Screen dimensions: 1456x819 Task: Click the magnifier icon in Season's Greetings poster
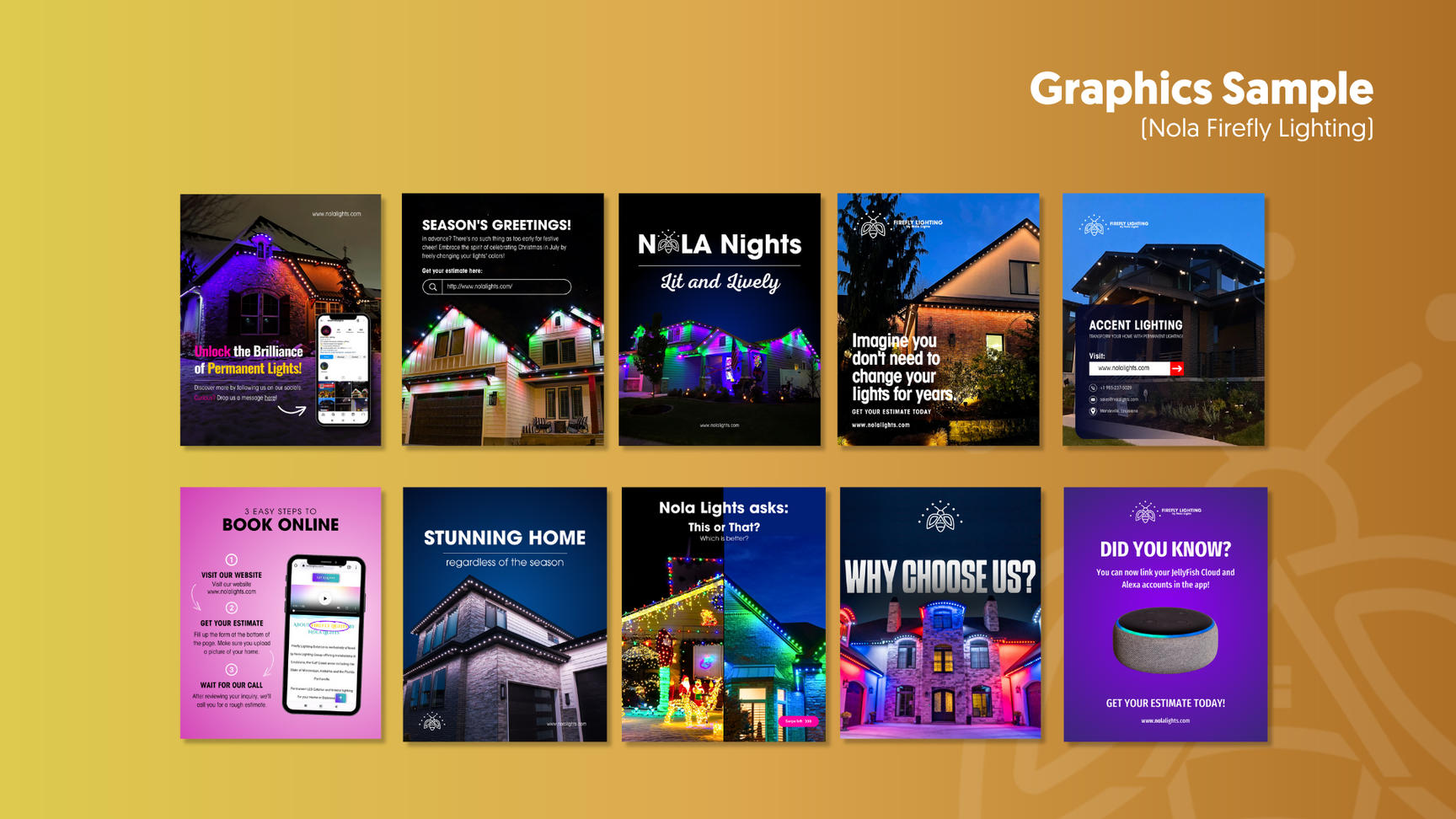(432, 287)
